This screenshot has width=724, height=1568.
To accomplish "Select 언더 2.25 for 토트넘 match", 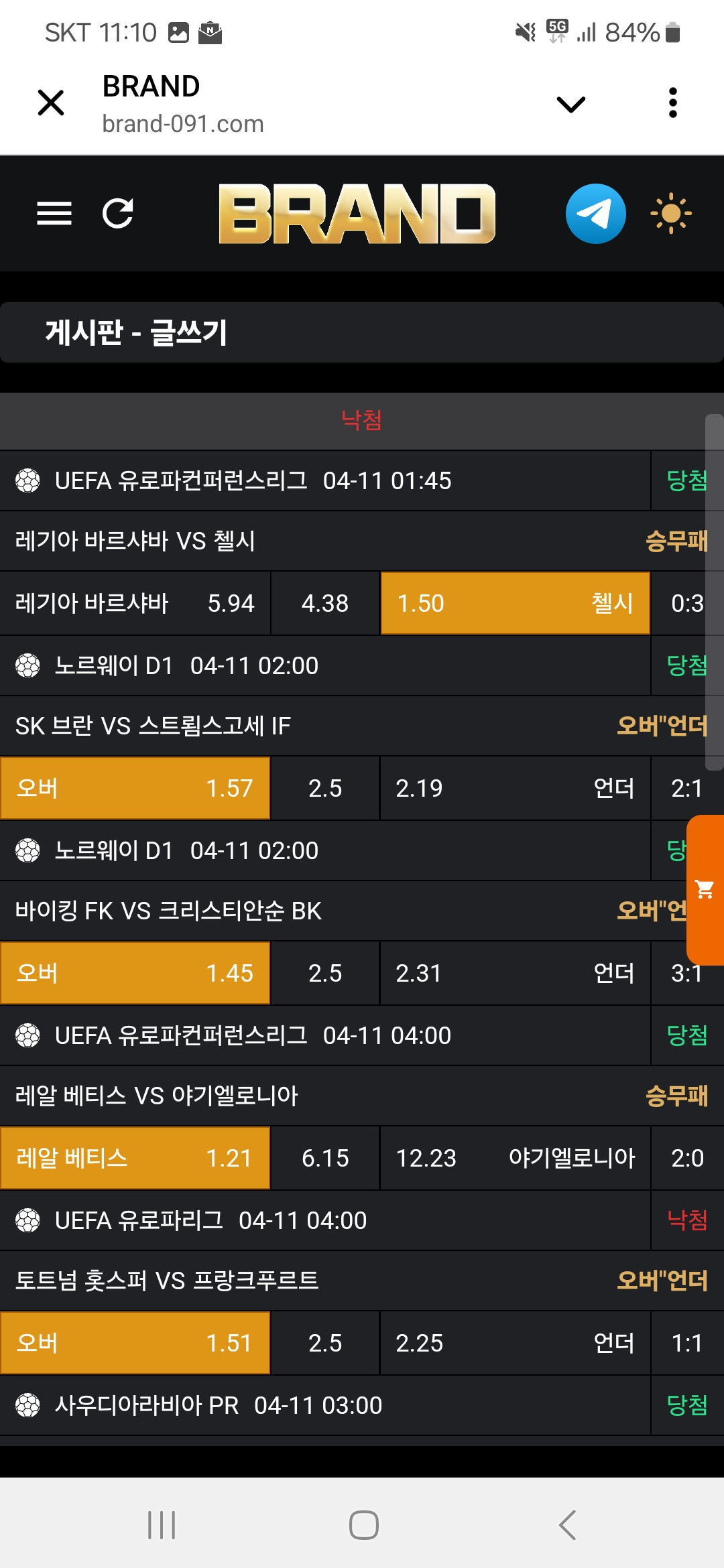I will (x=515, y=1343).
